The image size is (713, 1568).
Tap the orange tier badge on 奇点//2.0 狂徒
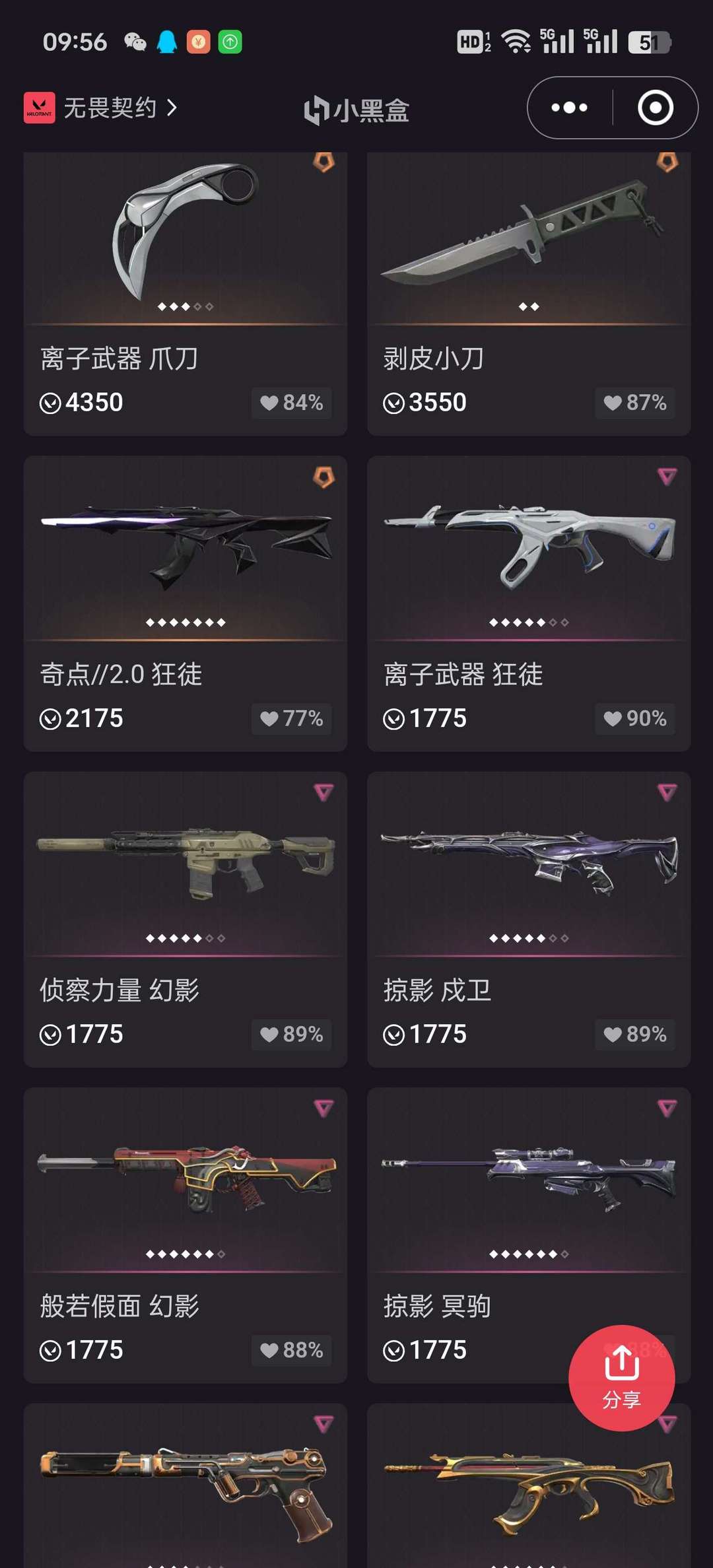[323, 477]
